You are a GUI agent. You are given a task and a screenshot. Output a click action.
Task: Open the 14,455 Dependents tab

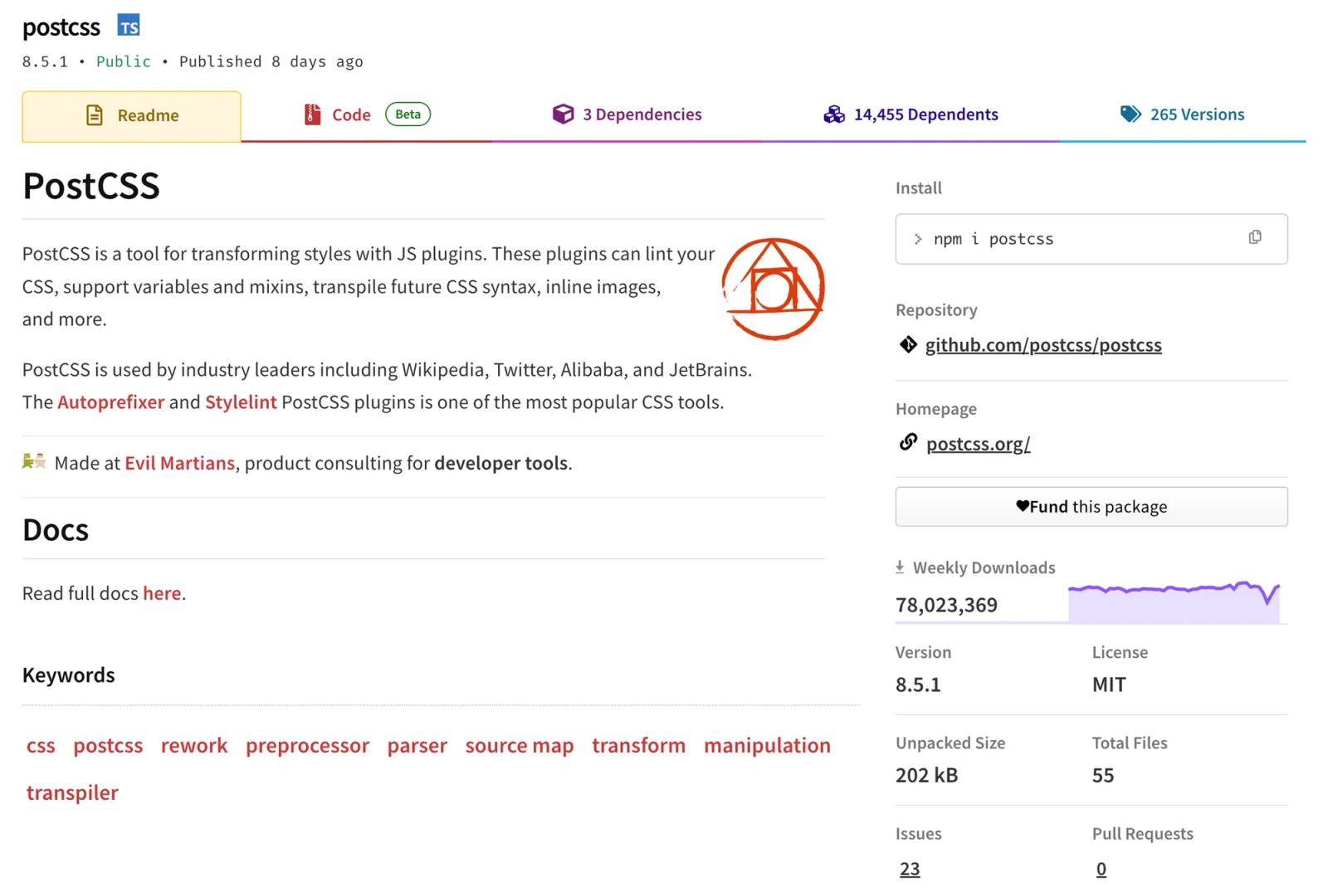tap(911, 115)
